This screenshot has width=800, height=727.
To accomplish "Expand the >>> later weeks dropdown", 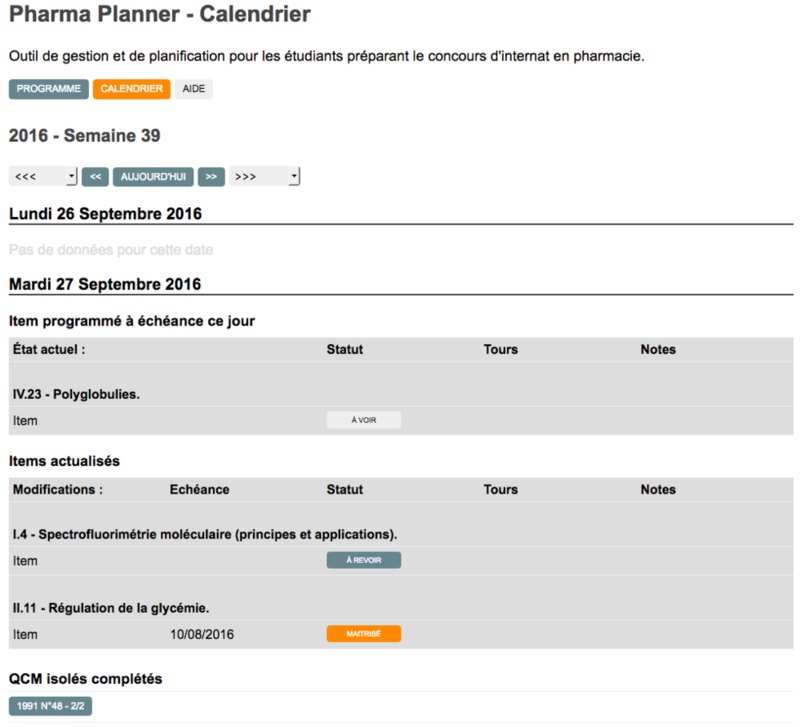I will [264, 177].
